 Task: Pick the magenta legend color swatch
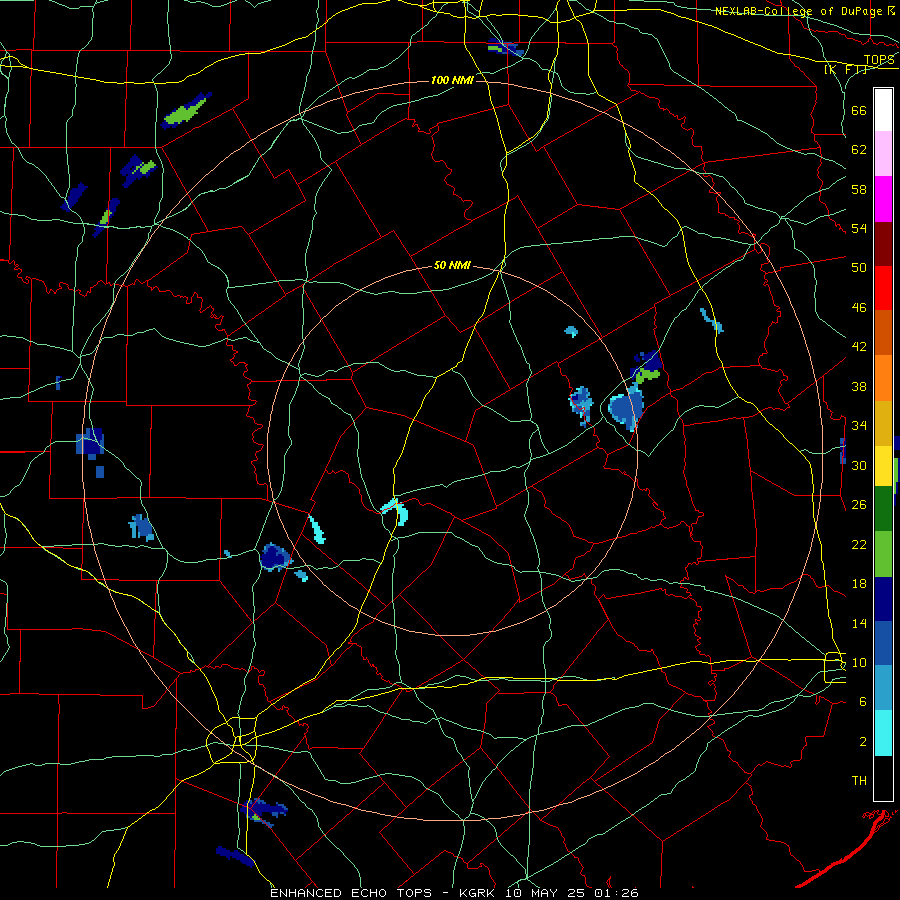(x=883, y=199)
